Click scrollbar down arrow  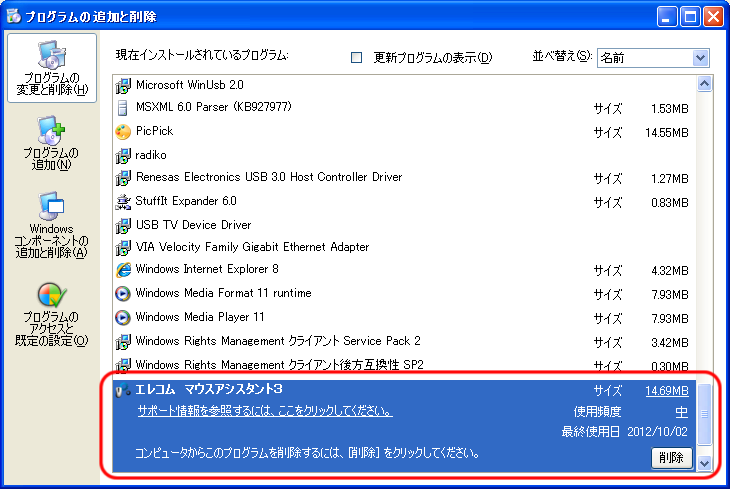click(704, 463)
